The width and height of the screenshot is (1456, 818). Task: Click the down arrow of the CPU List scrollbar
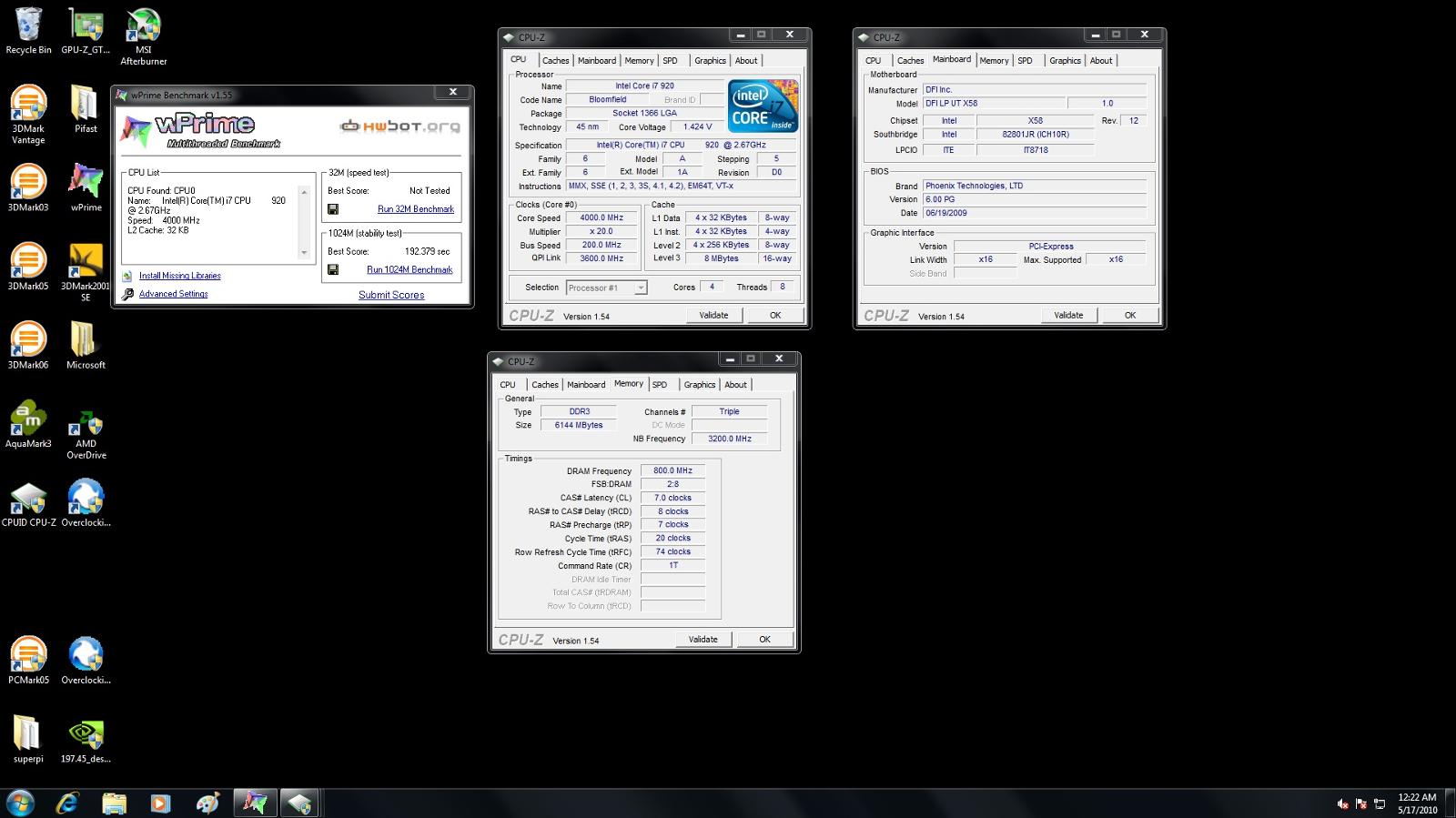(305, 253)
